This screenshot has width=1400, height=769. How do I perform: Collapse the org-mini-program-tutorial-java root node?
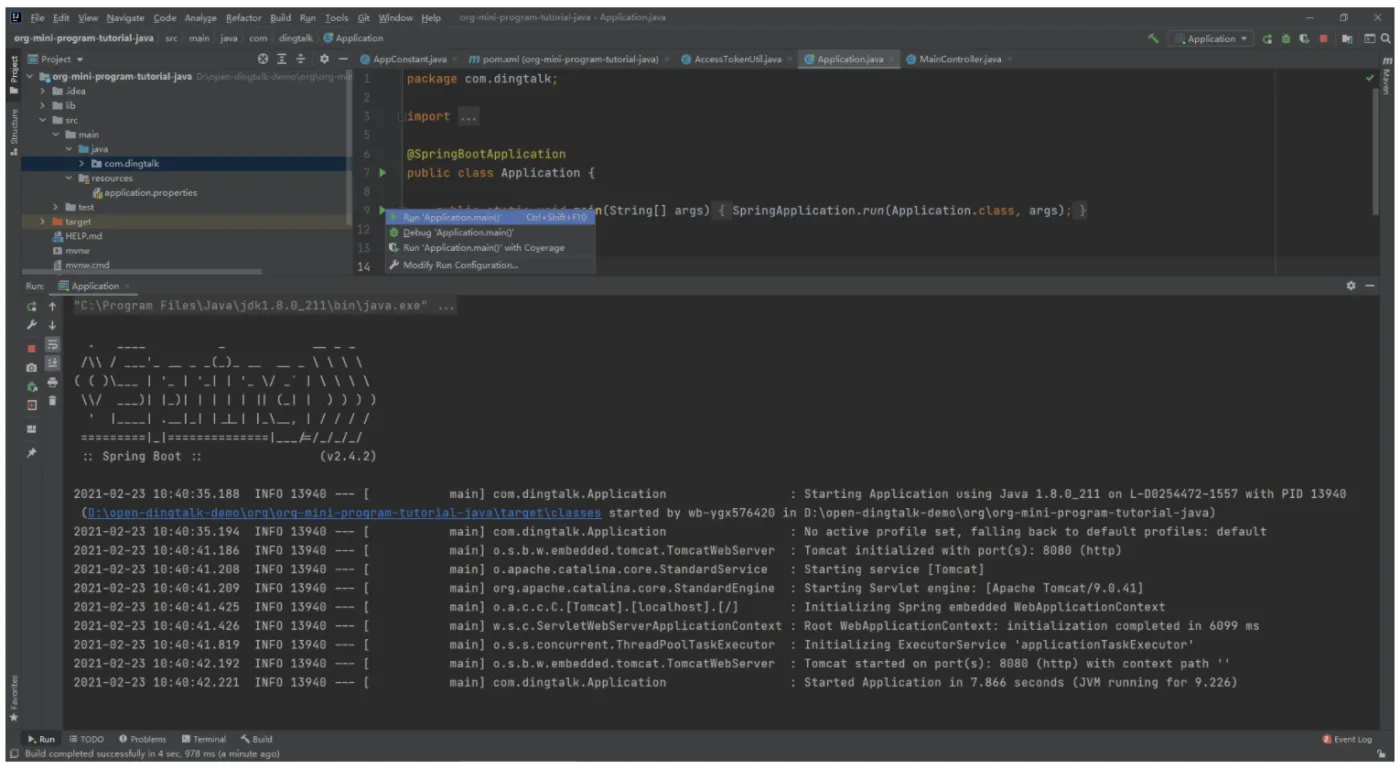coord(30,76)
